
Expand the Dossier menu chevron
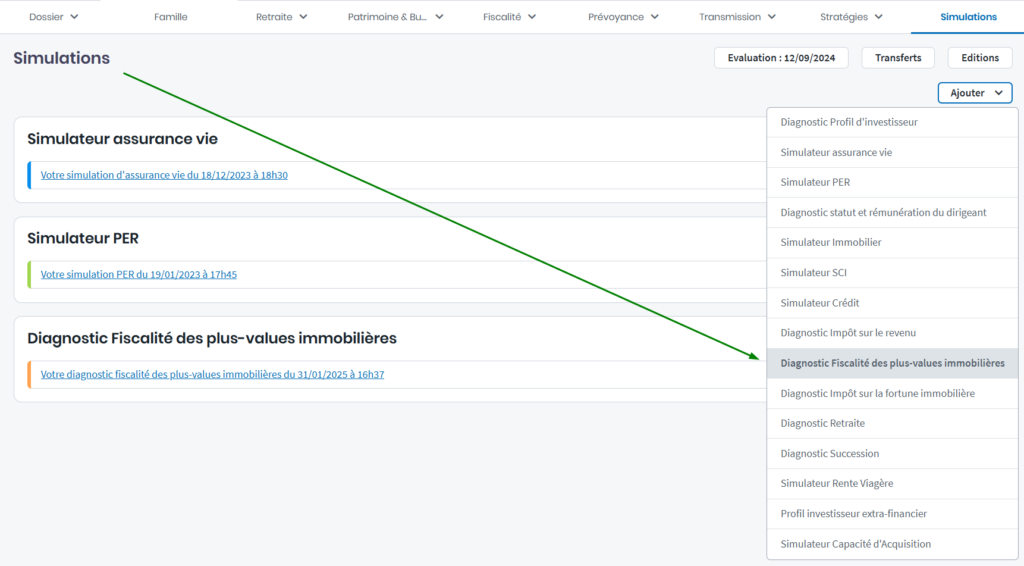click(74, 17)
